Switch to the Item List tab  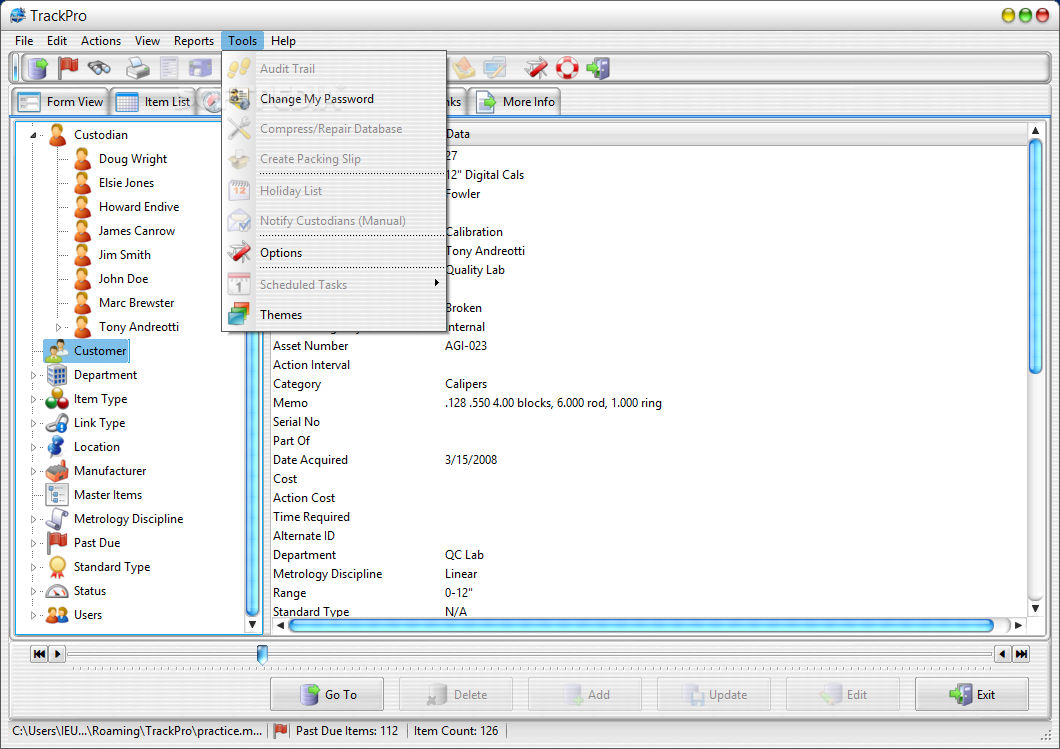click(153, 101)
